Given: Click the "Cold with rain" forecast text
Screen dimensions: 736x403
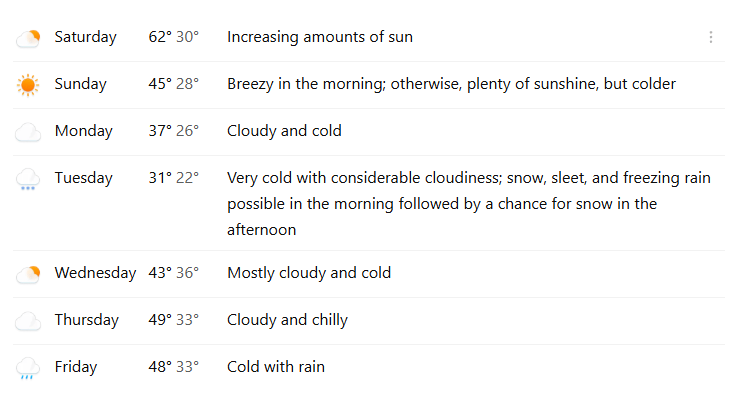Looking at the screenshot, I should [x=275, y=367].
